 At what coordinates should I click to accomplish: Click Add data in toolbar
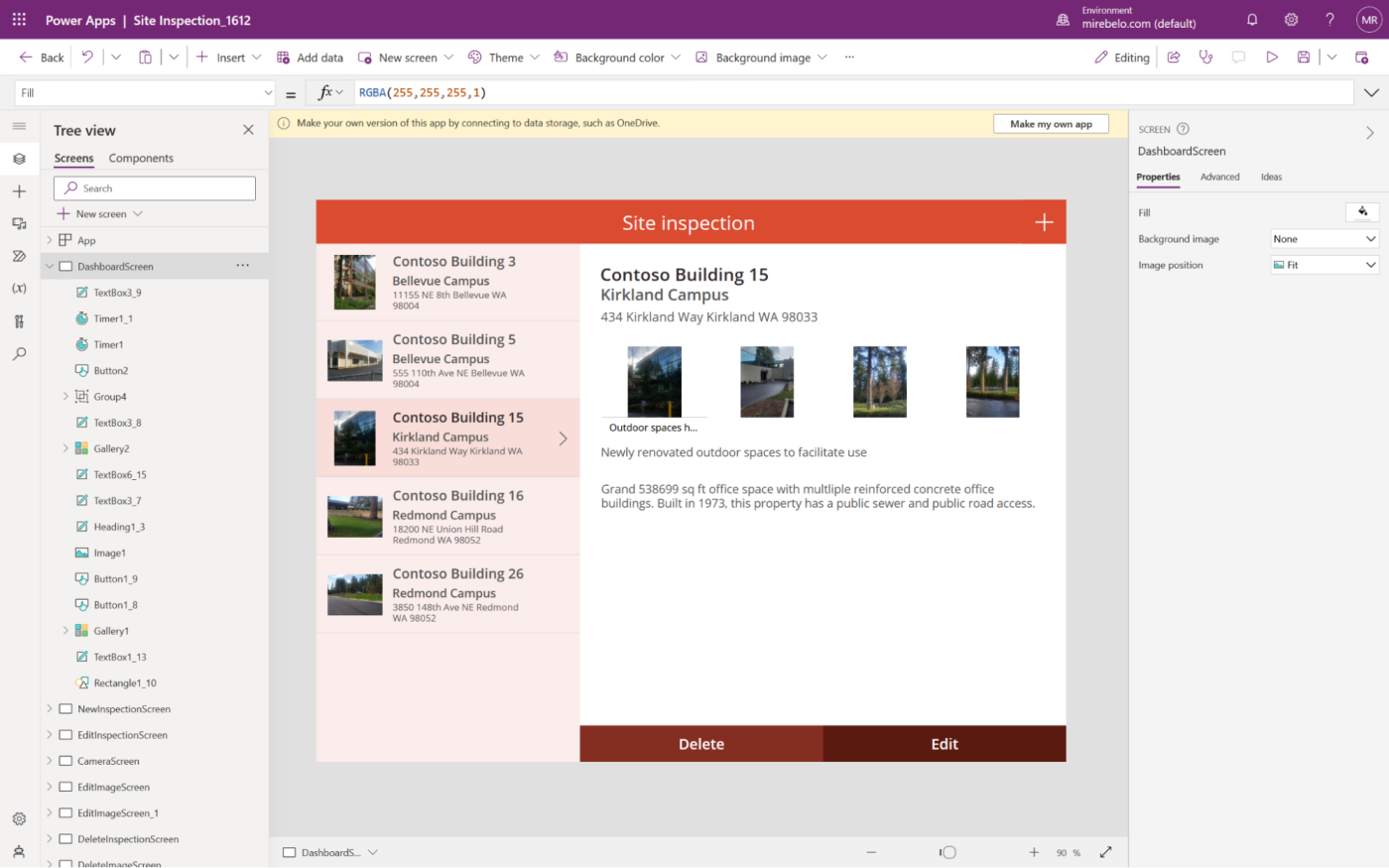click(310, 58)
